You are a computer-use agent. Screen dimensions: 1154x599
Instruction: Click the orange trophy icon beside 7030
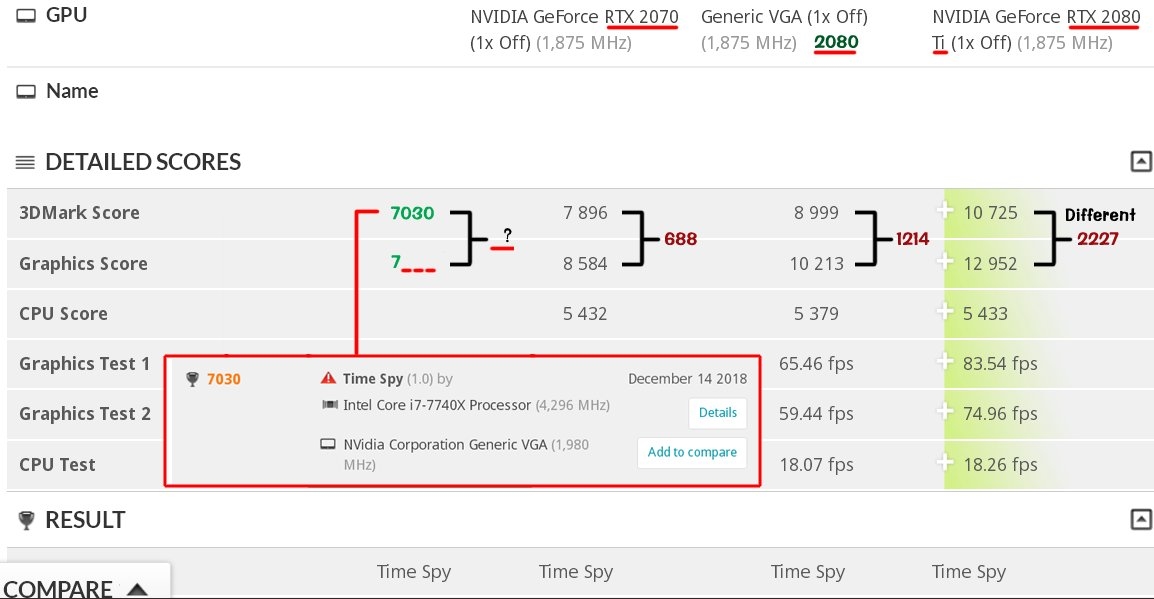(192, 379)
